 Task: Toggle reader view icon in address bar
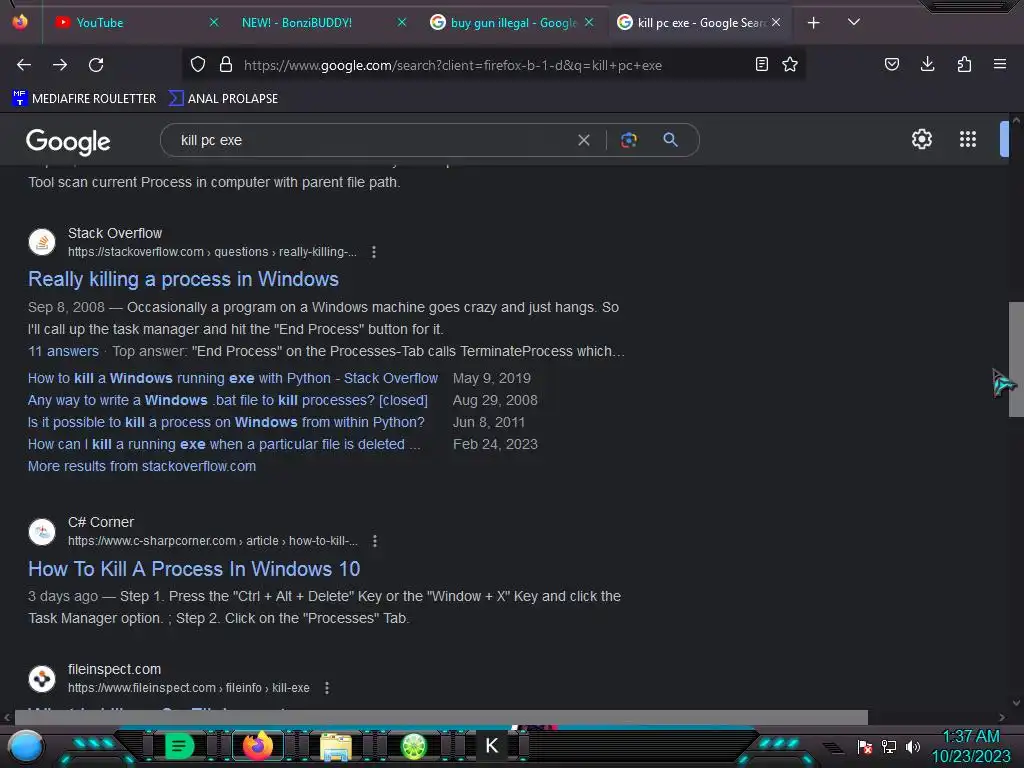(761, 64)
